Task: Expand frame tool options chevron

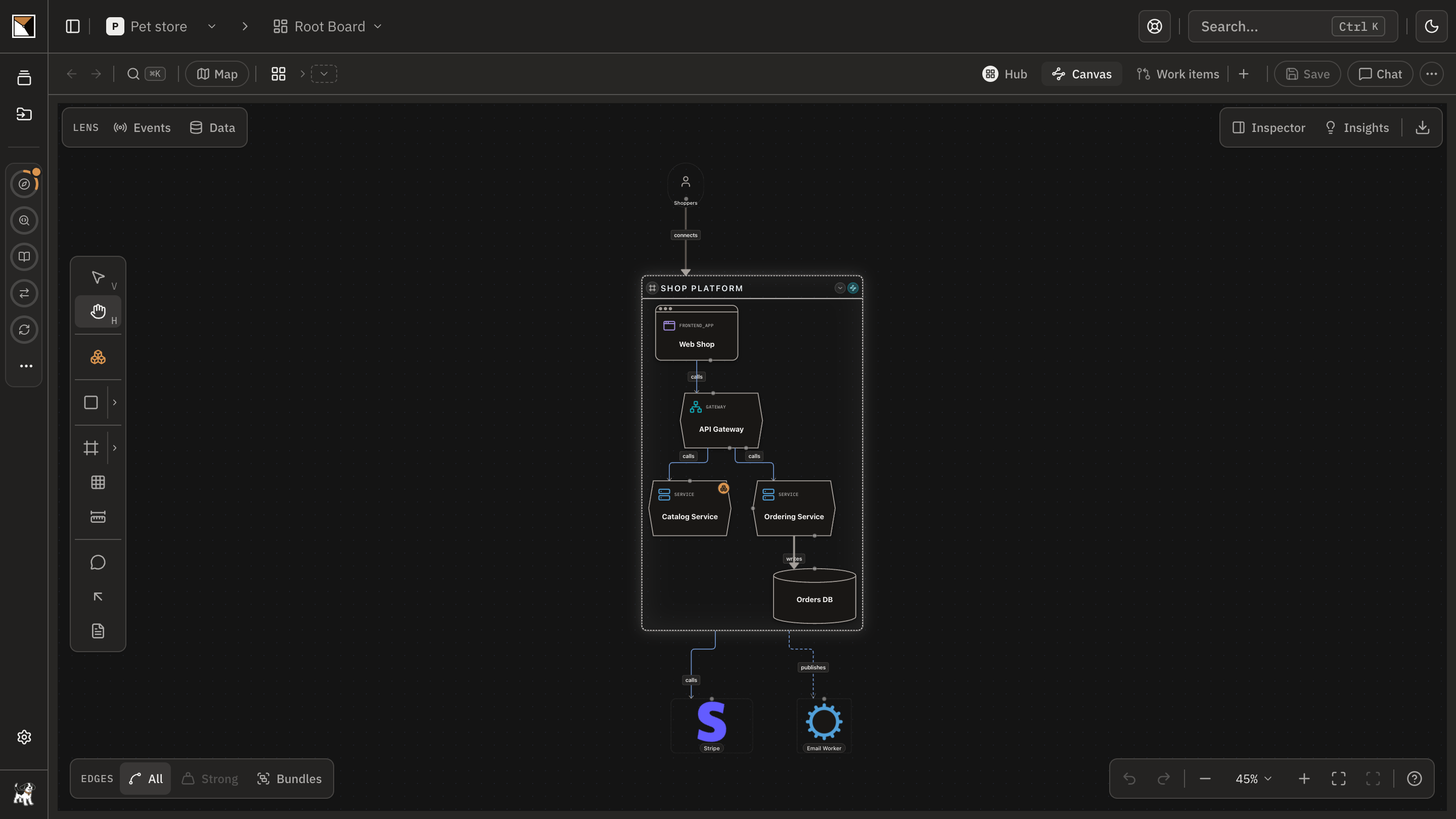Action: (115, 448)
